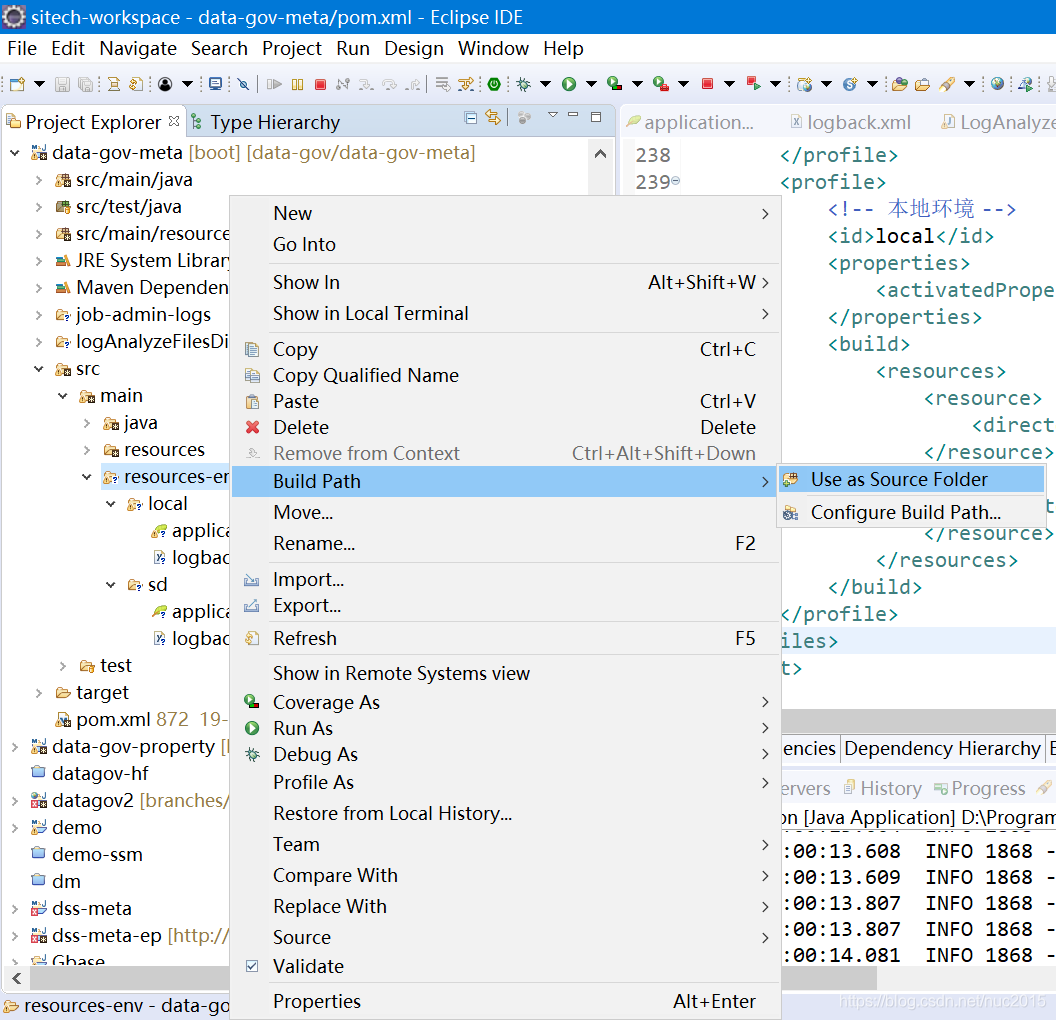Click the Run External Tools toolbox icon

tap(661, 83)
